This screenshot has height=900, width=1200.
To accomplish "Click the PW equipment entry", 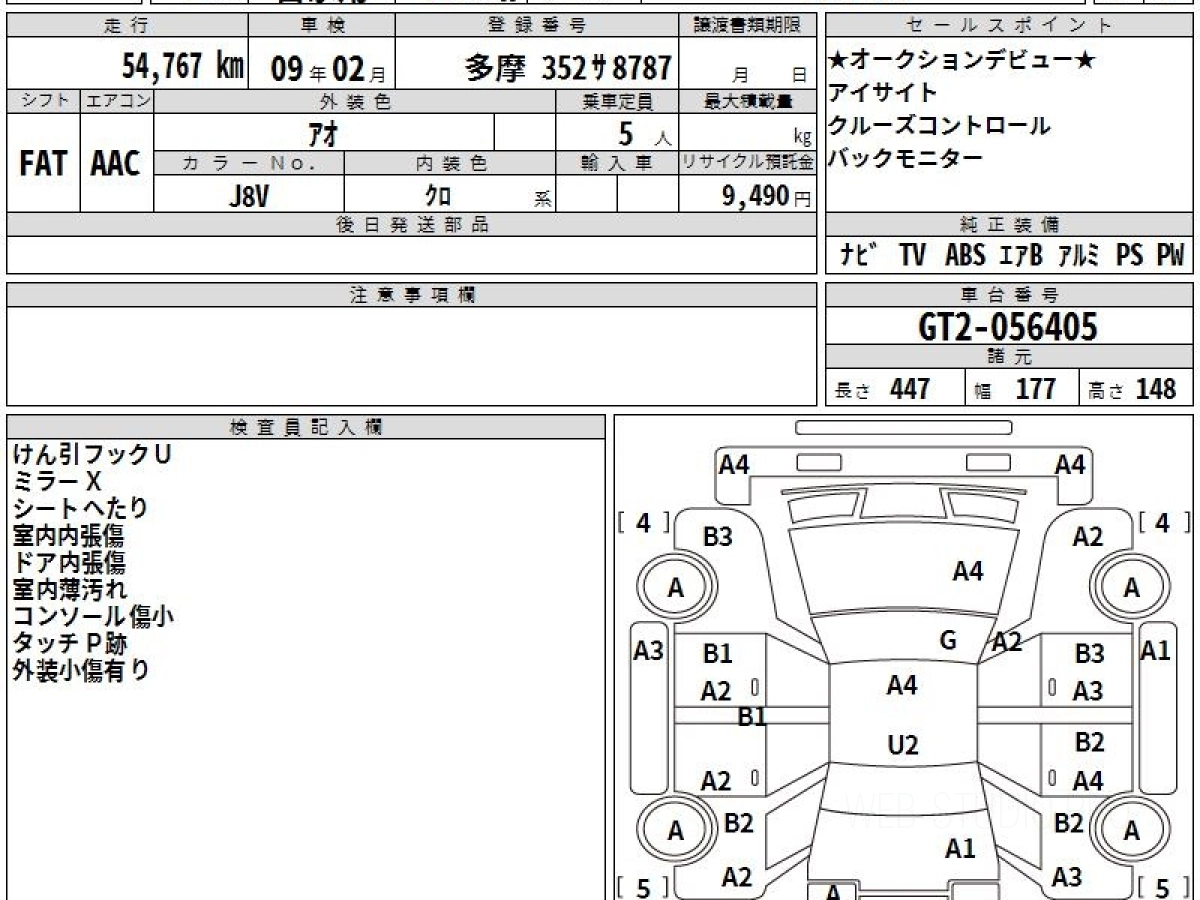I will pyautogui.click(x=1170, y=255).
